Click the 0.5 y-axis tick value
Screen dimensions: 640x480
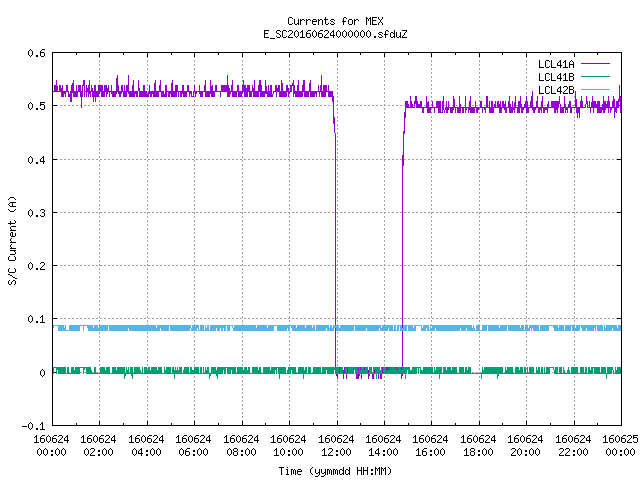click(x=36, y=106)
